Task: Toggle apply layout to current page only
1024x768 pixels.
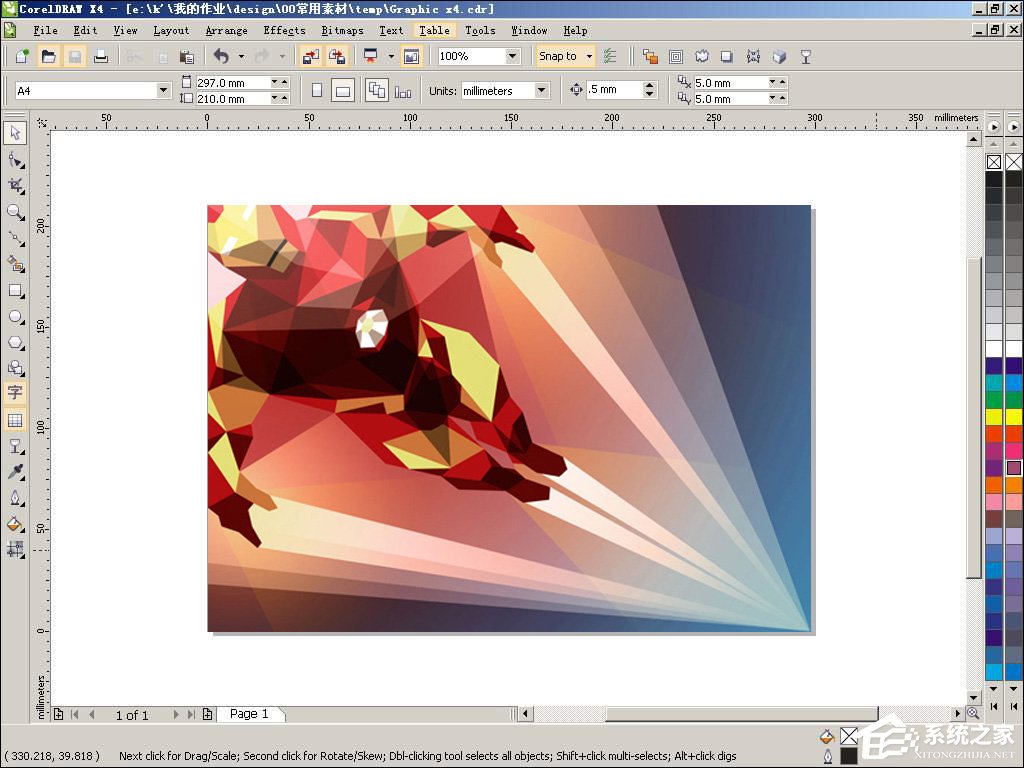Action: [x=403, y=91]
